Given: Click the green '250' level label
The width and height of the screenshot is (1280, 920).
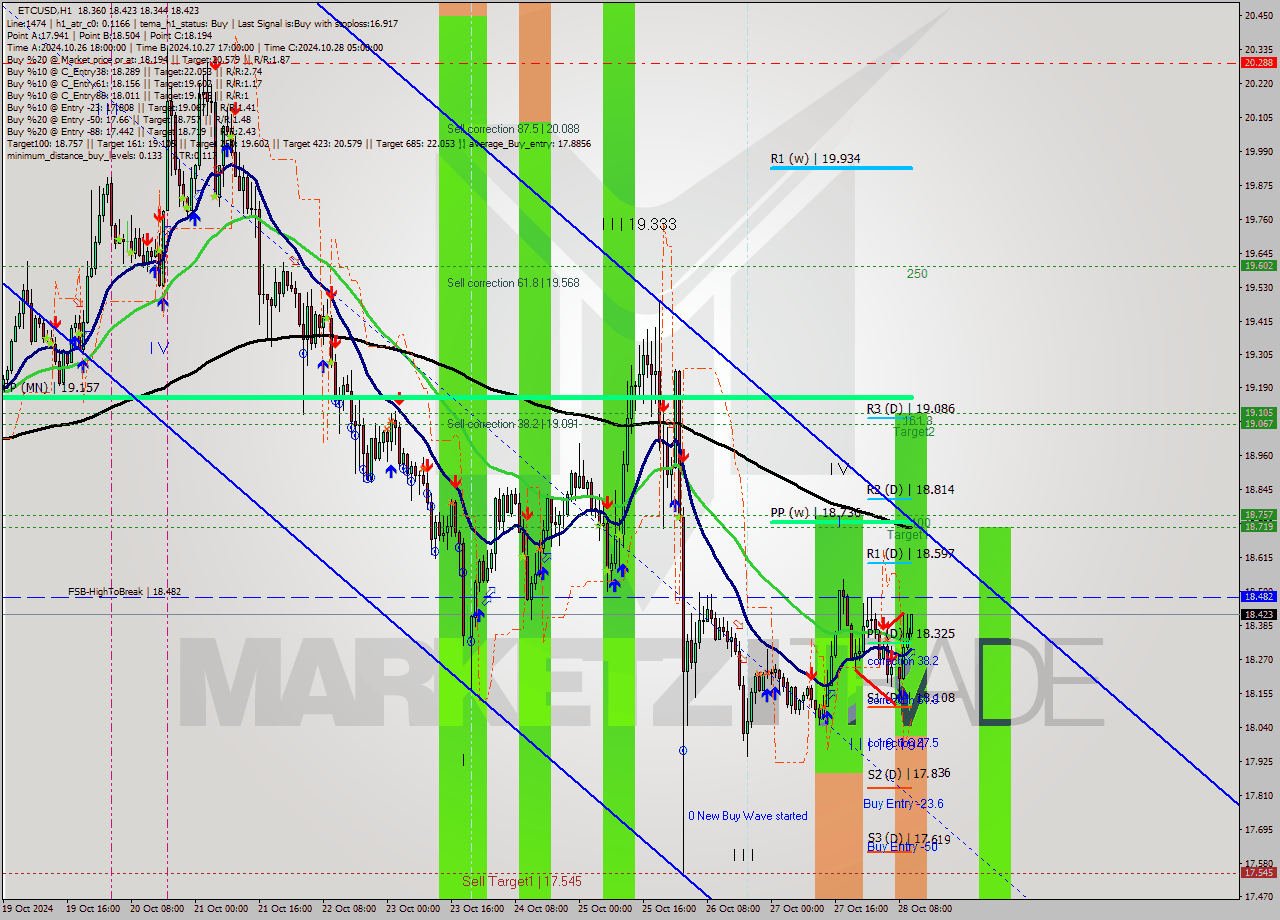Looking at the screenshot, I should tap(917, 273).
